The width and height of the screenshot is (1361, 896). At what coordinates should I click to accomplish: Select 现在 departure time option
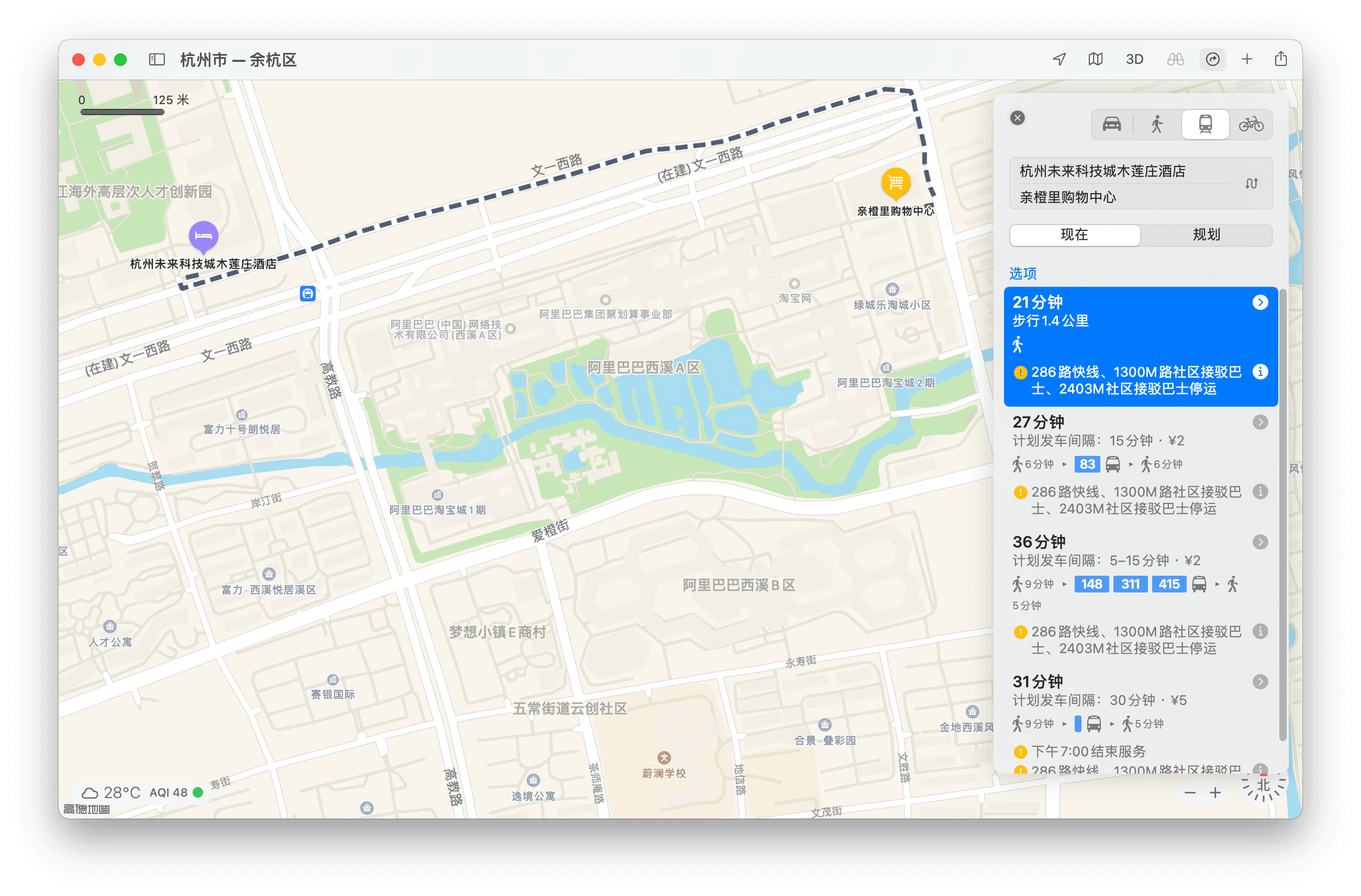1075,235
